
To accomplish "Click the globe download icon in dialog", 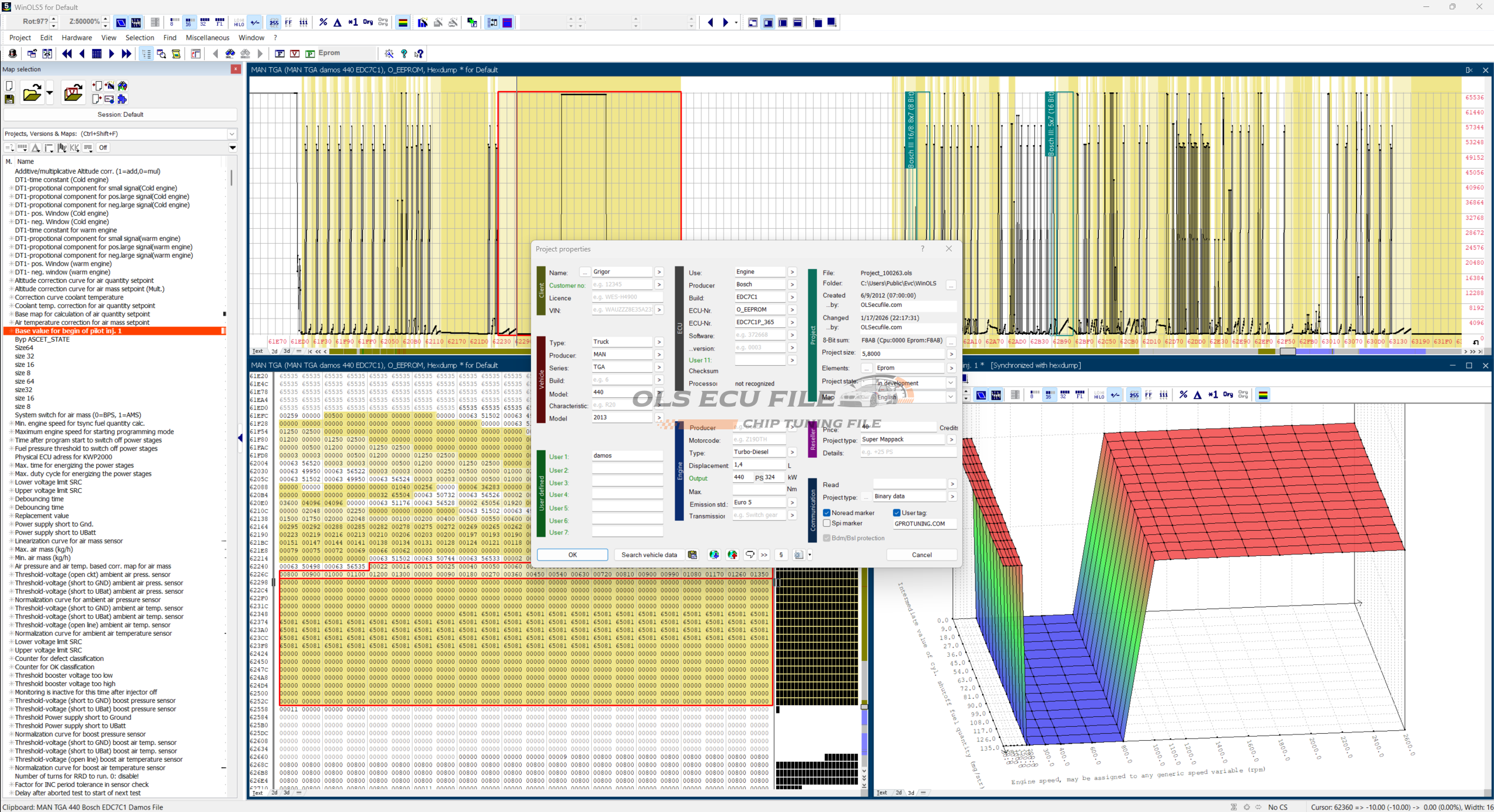I will [714, 555].
